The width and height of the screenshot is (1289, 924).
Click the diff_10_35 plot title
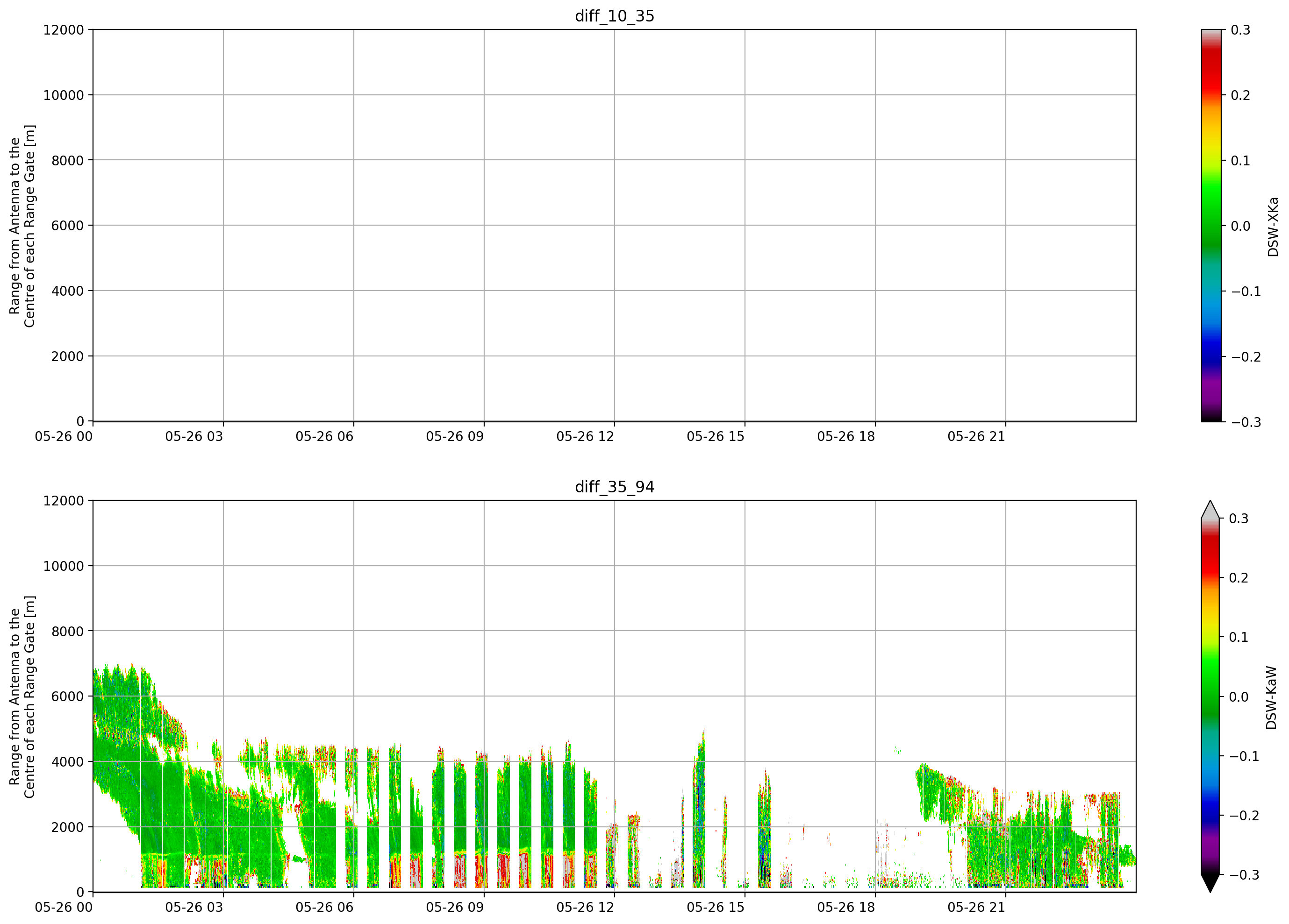(615, 16)
